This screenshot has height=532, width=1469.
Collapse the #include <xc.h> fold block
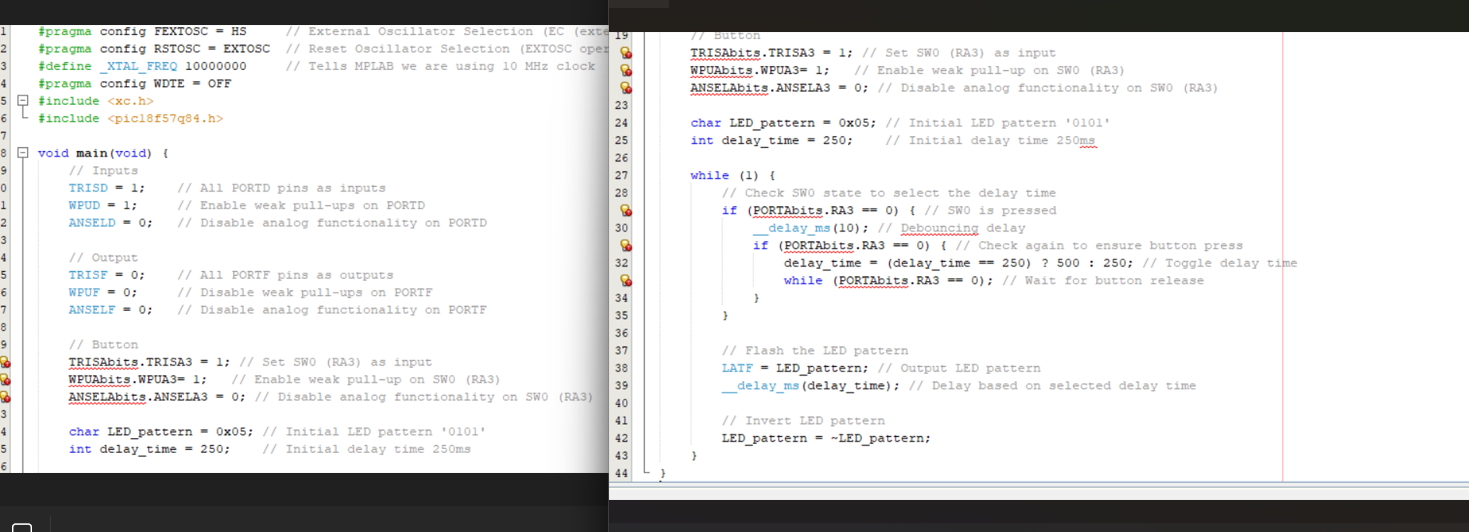click(22, 101)
